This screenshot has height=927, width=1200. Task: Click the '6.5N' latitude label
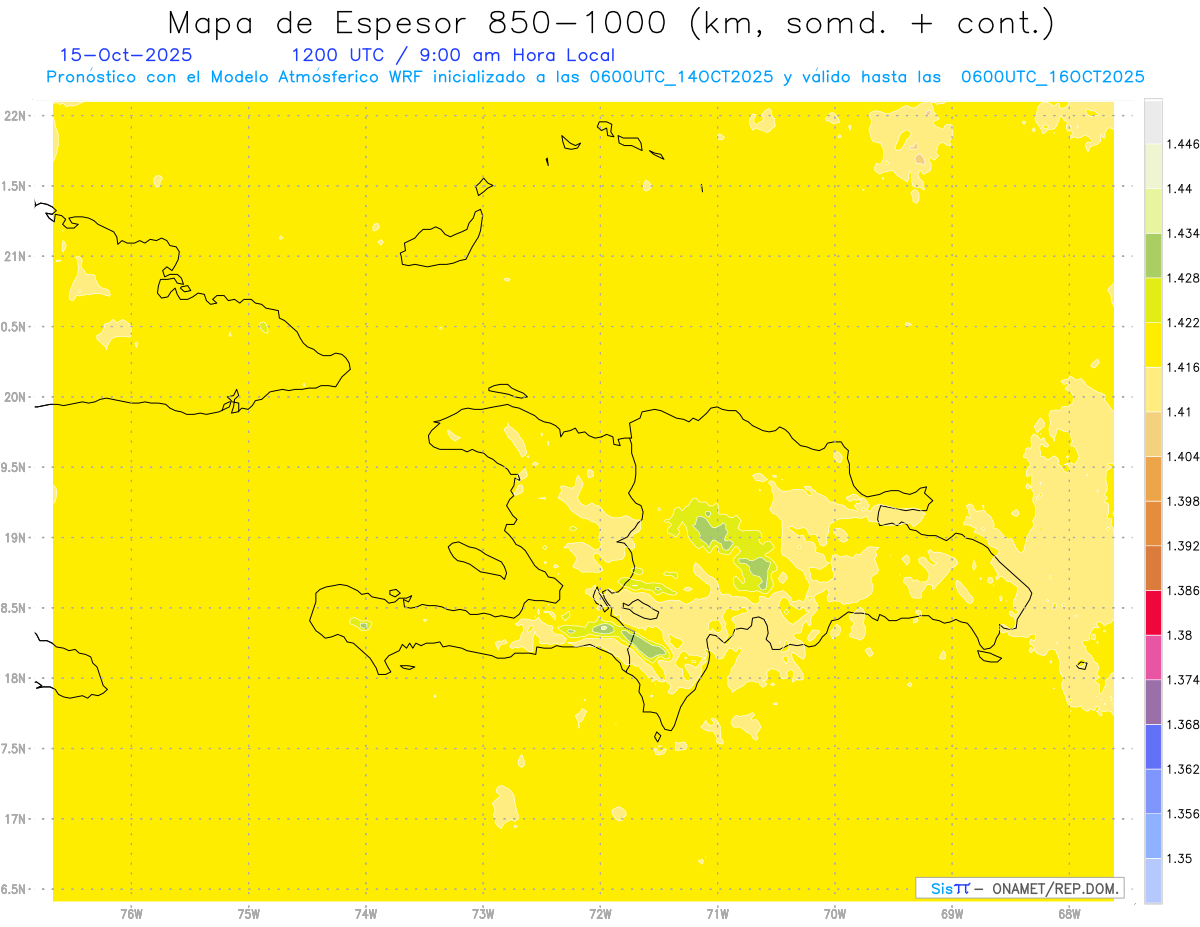pos(15,890)
